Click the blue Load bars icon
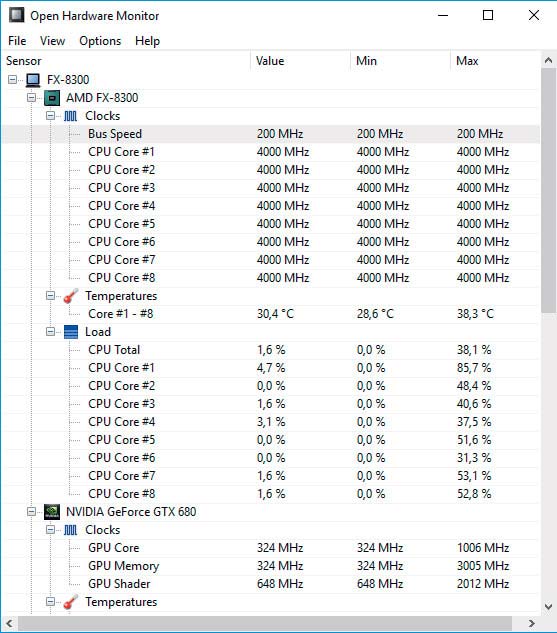Viewport: 557px width, 633px height. click(x=71, y=332)
